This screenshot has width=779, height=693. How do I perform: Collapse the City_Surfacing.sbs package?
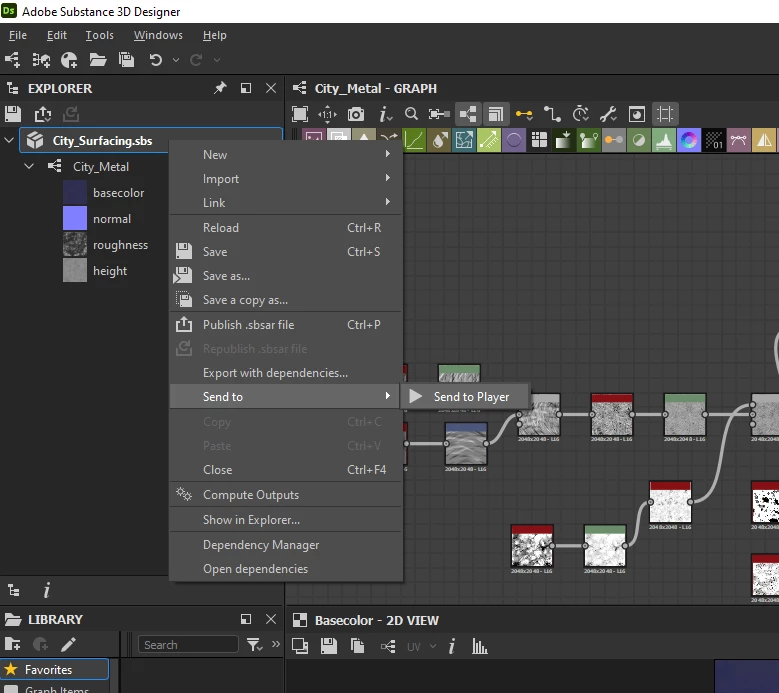(x=9, y=141)
